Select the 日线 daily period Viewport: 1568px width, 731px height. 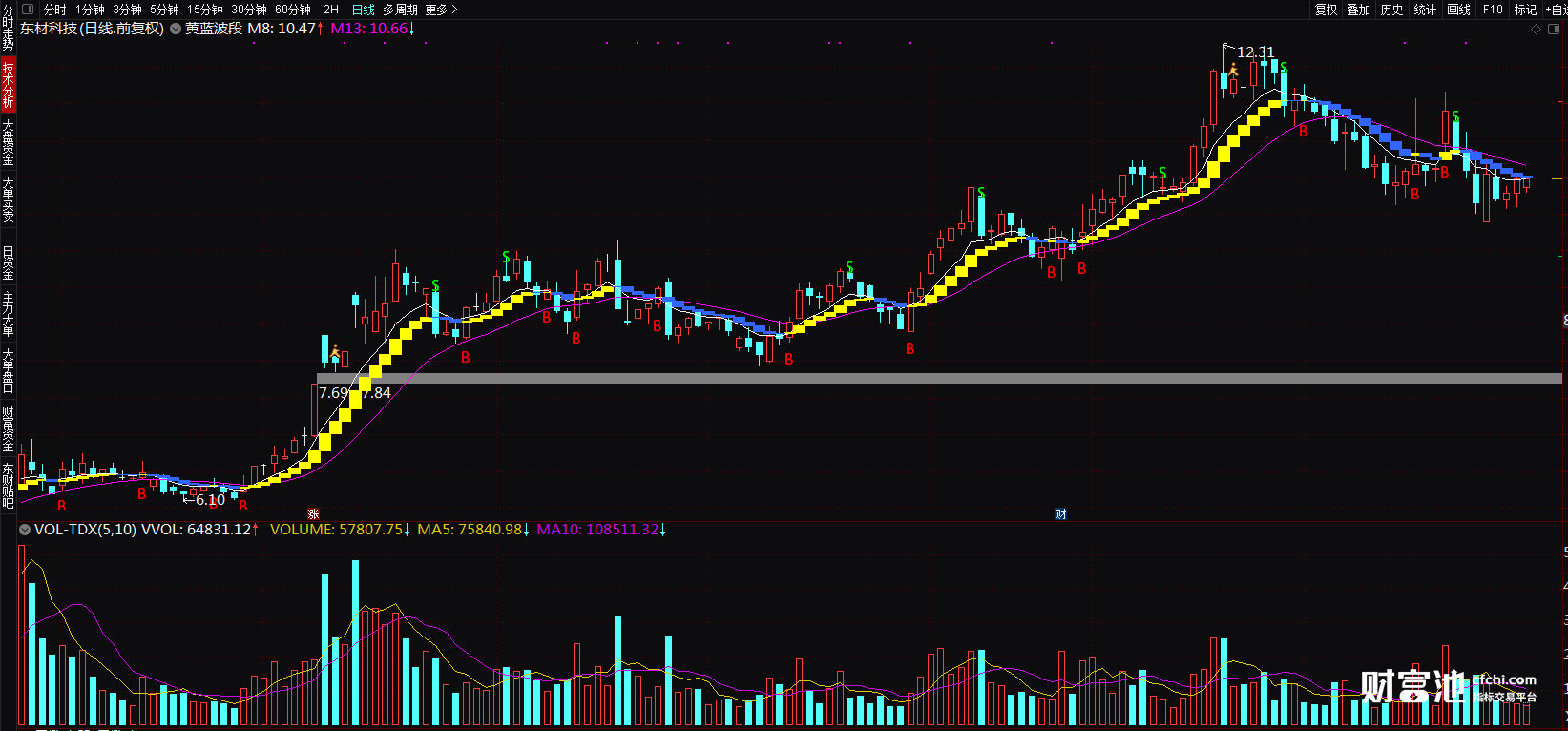tap(364, 10)
